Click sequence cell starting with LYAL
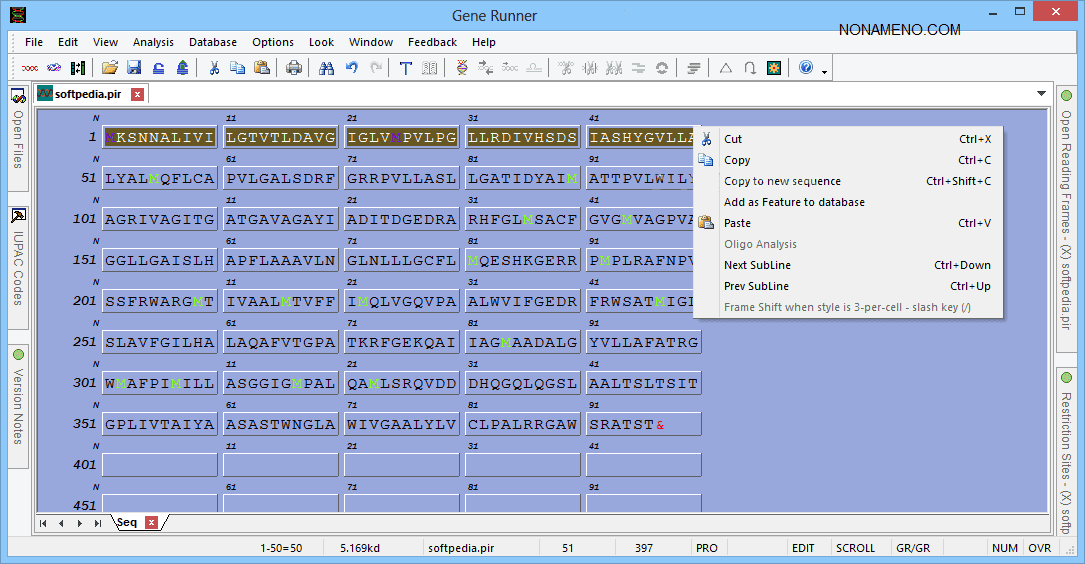1085x564 pixels. point(159,178)
